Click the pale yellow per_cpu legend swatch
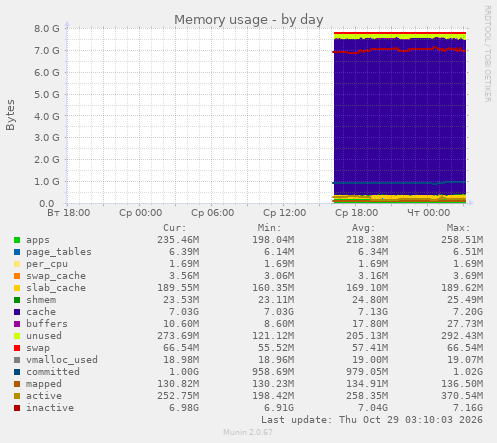497x443 pixels. tap(17, 264)
